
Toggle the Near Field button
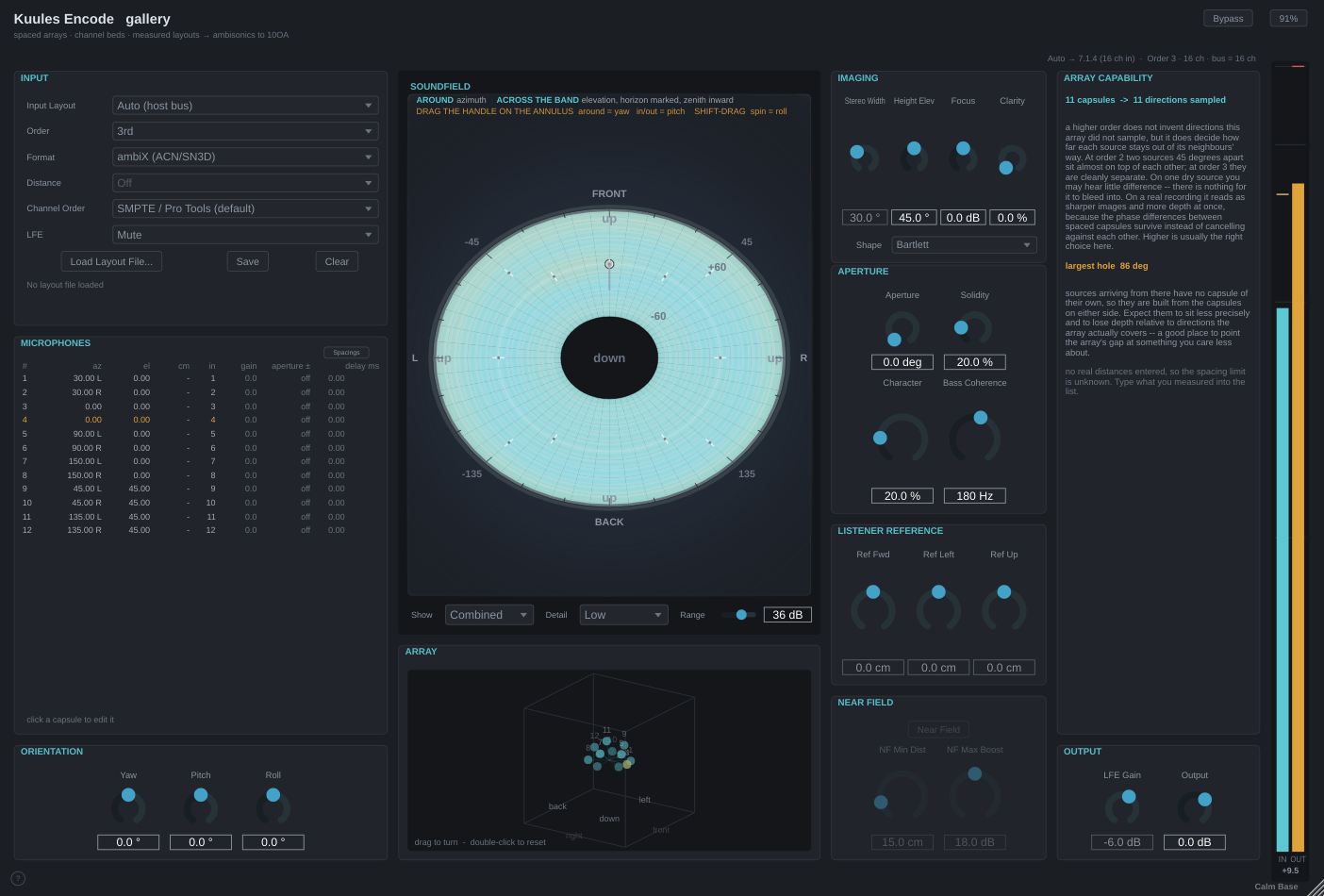click(x=938, y=729)
